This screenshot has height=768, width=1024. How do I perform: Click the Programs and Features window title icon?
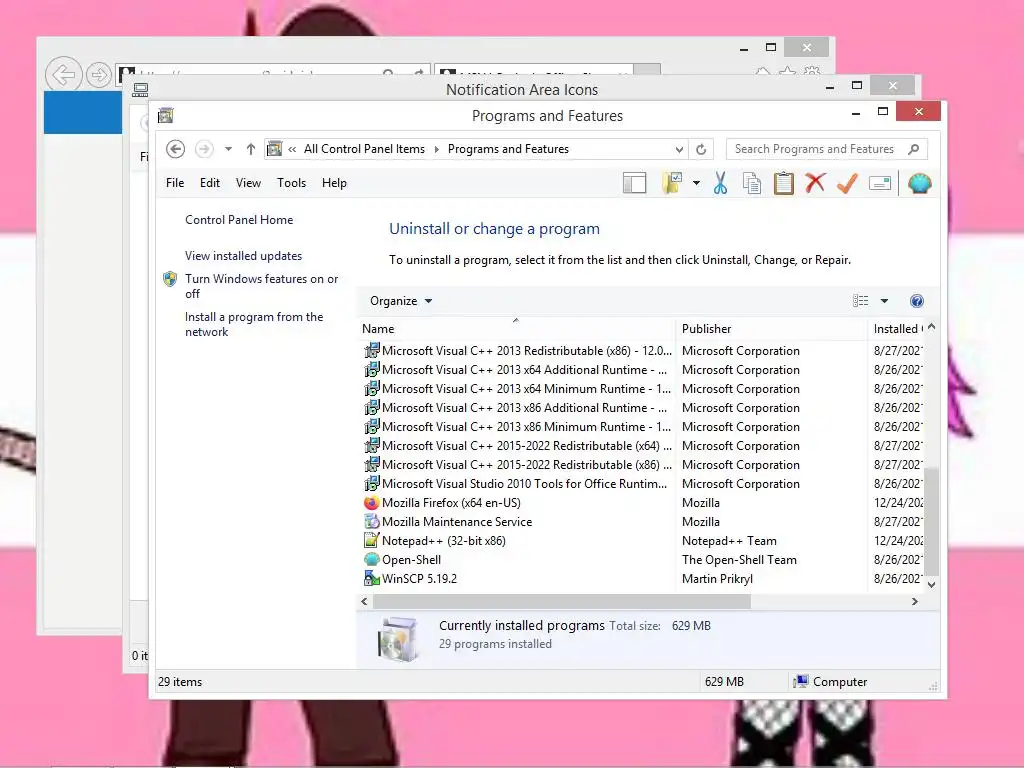pos(166,116)
